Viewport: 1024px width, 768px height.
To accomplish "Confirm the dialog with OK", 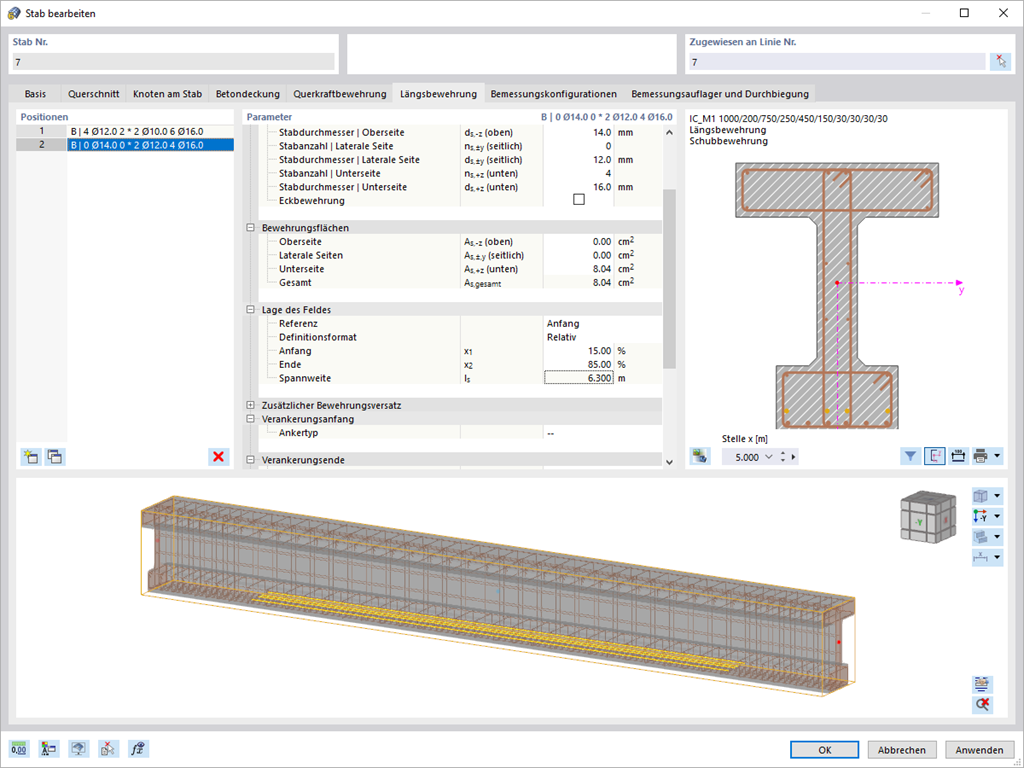I will [x=824, y=749].
